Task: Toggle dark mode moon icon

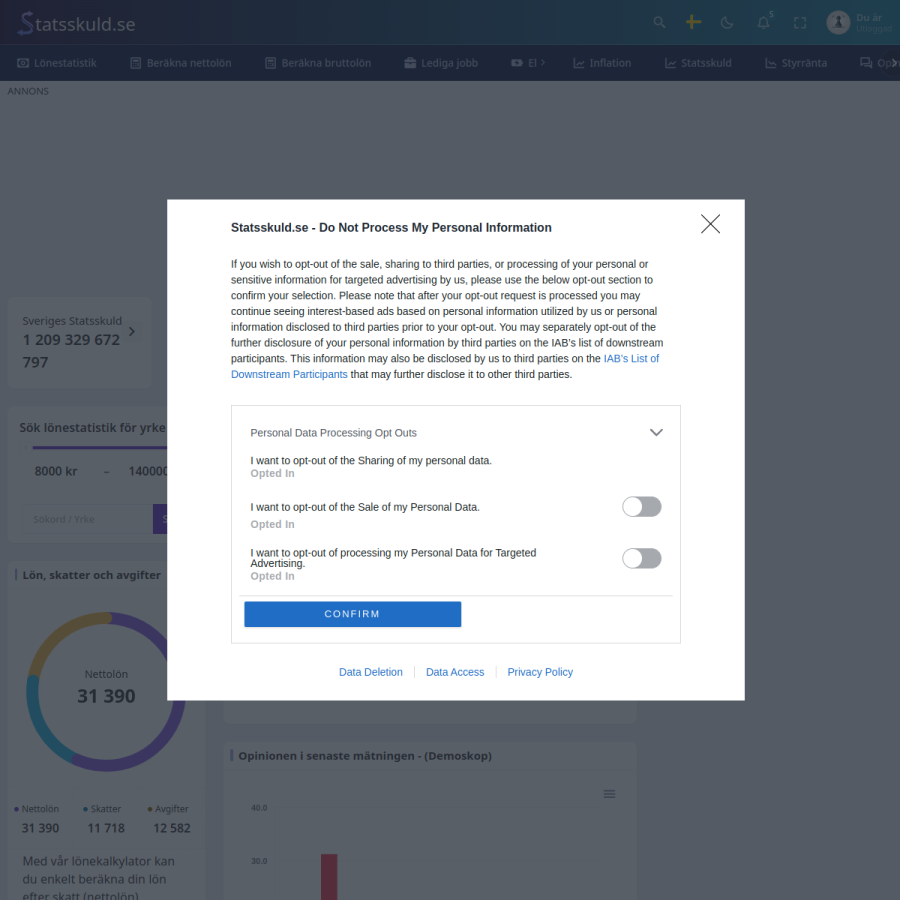Action: (x=727, y=23)
